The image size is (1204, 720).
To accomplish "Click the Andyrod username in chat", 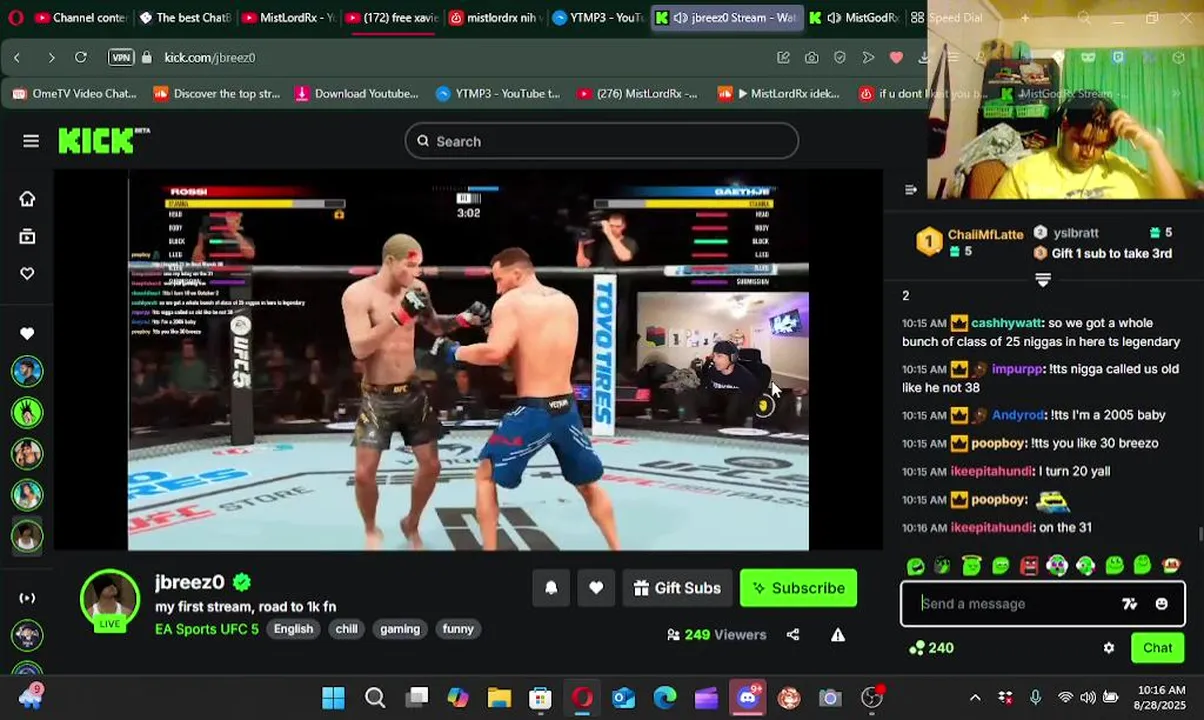I will tap(1018, 415).
